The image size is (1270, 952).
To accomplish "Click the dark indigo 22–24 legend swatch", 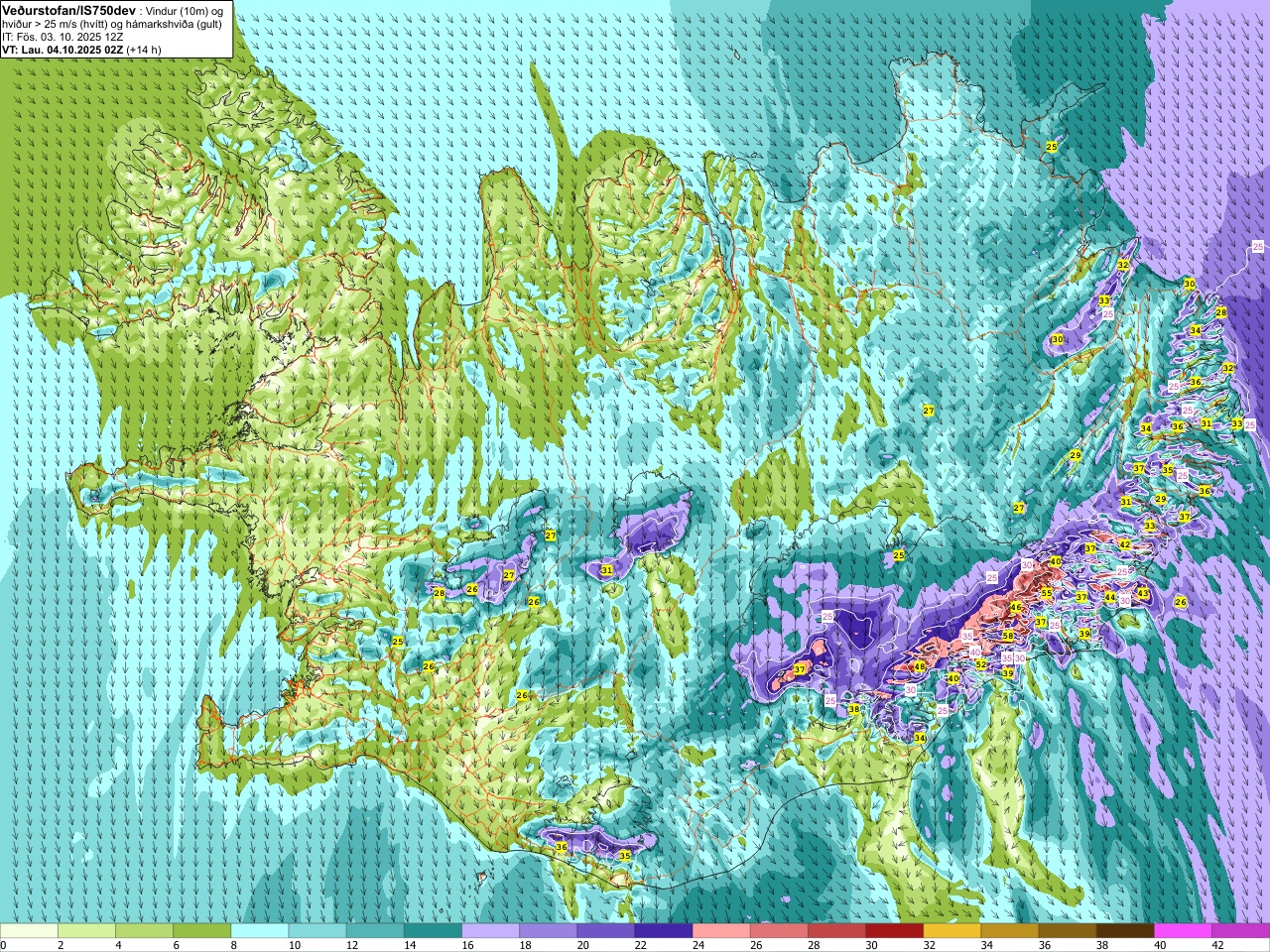I will 664,931.
